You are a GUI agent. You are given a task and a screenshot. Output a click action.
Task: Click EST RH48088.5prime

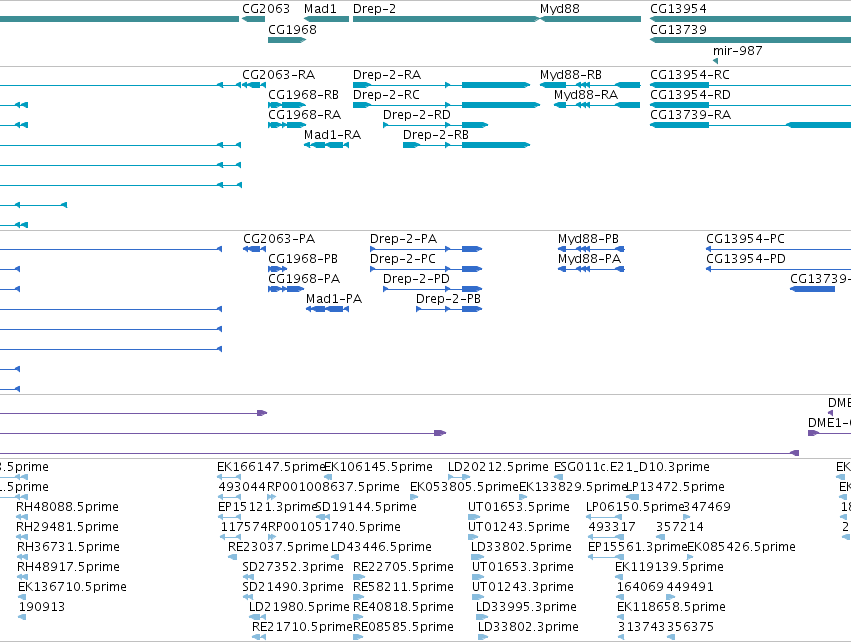[67, 507]
